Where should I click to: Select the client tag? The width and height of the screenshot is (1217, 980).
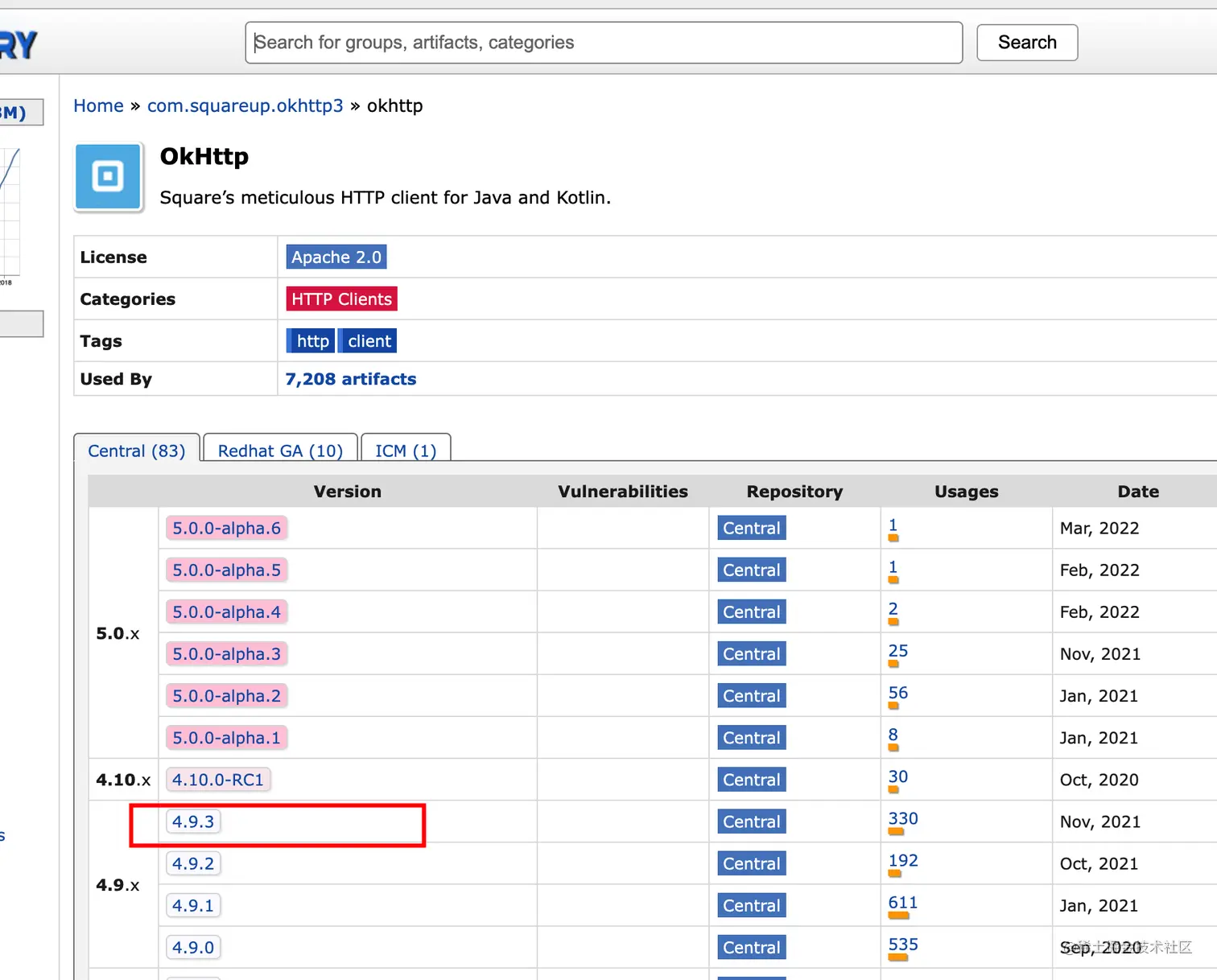[368, 341]
